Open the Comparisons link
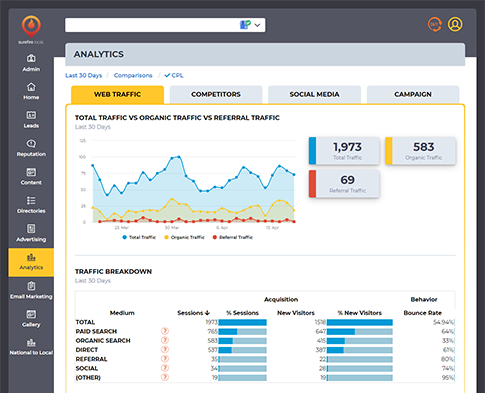This screenshot has width=485, height=393. coord(133,75)
